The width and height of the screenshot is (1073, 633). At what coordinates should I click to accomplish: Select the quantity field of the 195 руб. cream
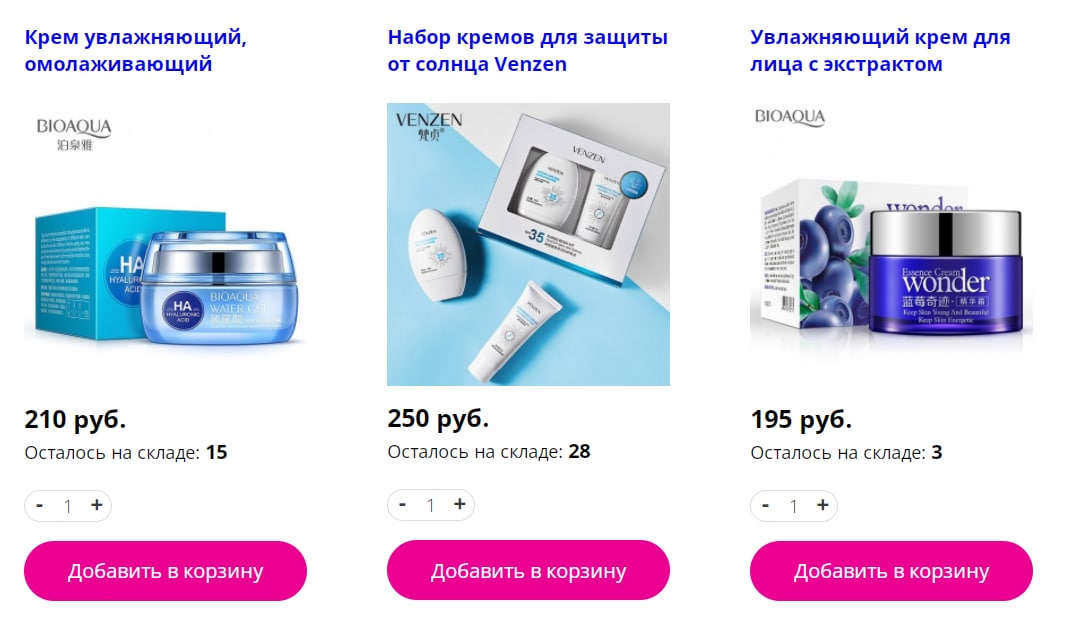pyautogui.click(x=793, y=506)
